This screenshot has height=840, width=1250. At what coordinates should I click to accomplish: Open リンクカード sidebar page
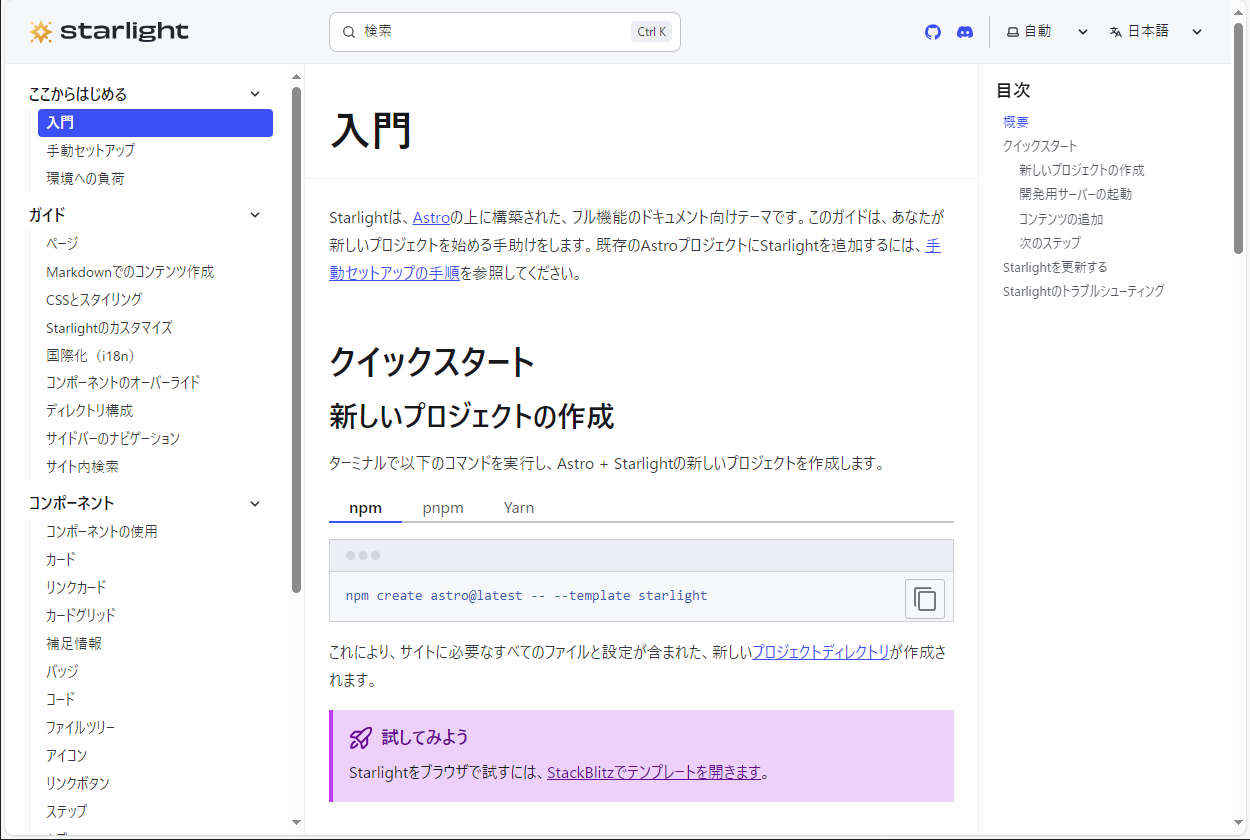[x=76, y=588]
